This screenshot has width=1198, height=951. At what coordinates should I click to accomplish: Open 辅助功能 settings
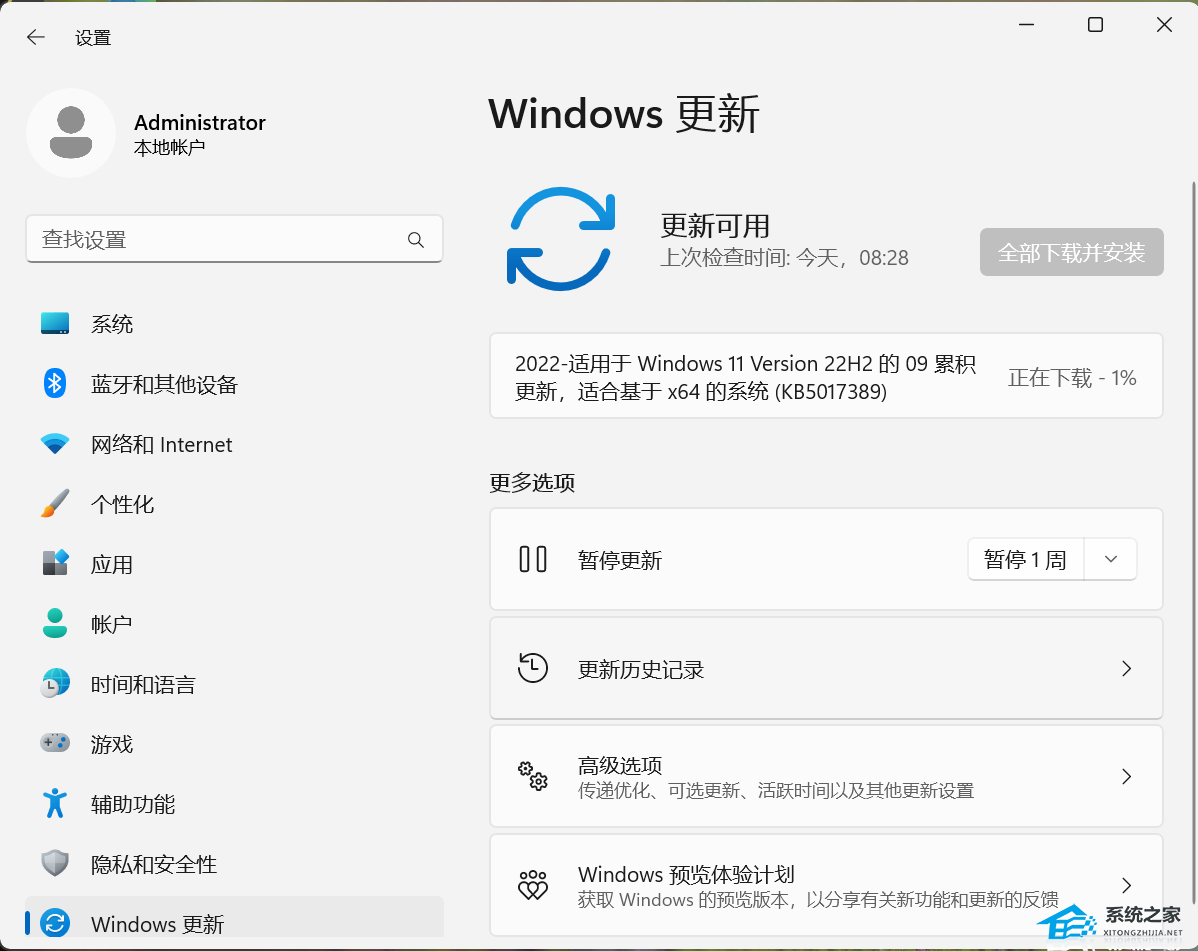235,804
